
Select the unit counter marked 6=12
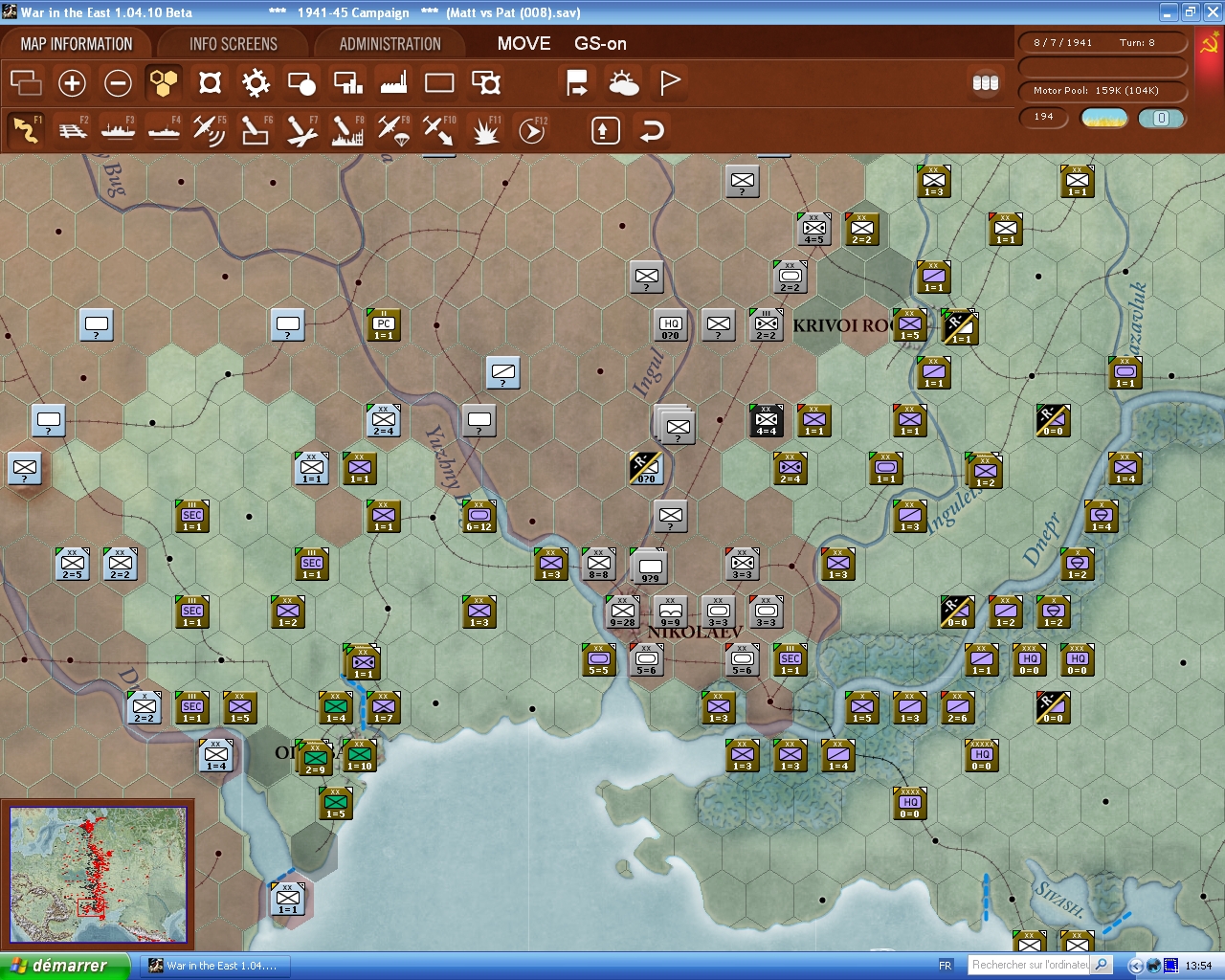(479, 516)
